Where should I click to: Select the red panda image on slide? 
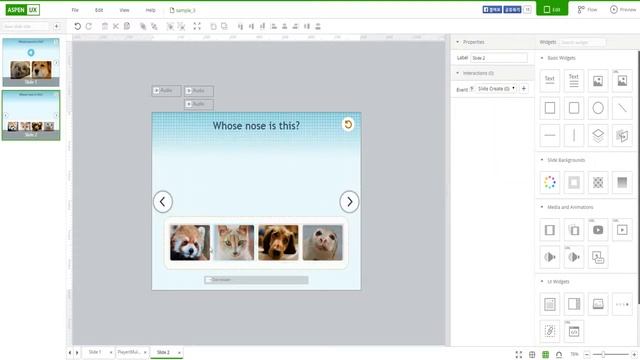point(190,242)
